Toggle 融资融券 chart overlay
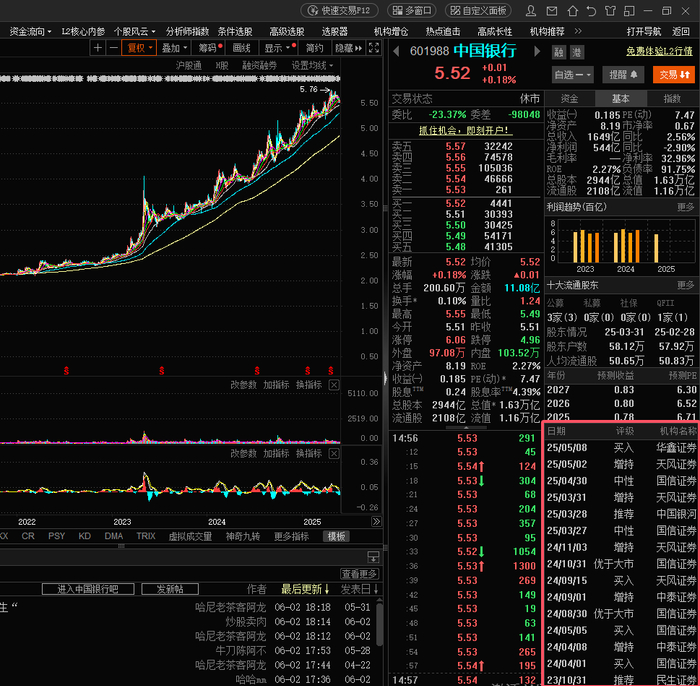The height and width of the screenshot is (686, 700). pyautogui.click(x=259, y=66)
